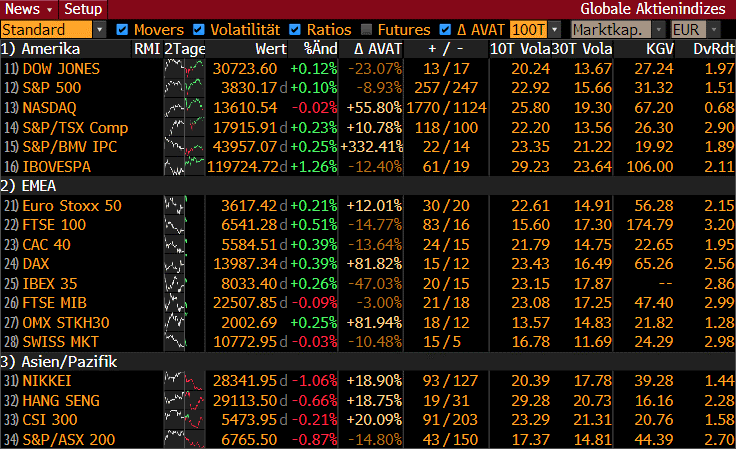Select the S&P 500 index
The height and width of the screenshot is (449, 736).
52,88
